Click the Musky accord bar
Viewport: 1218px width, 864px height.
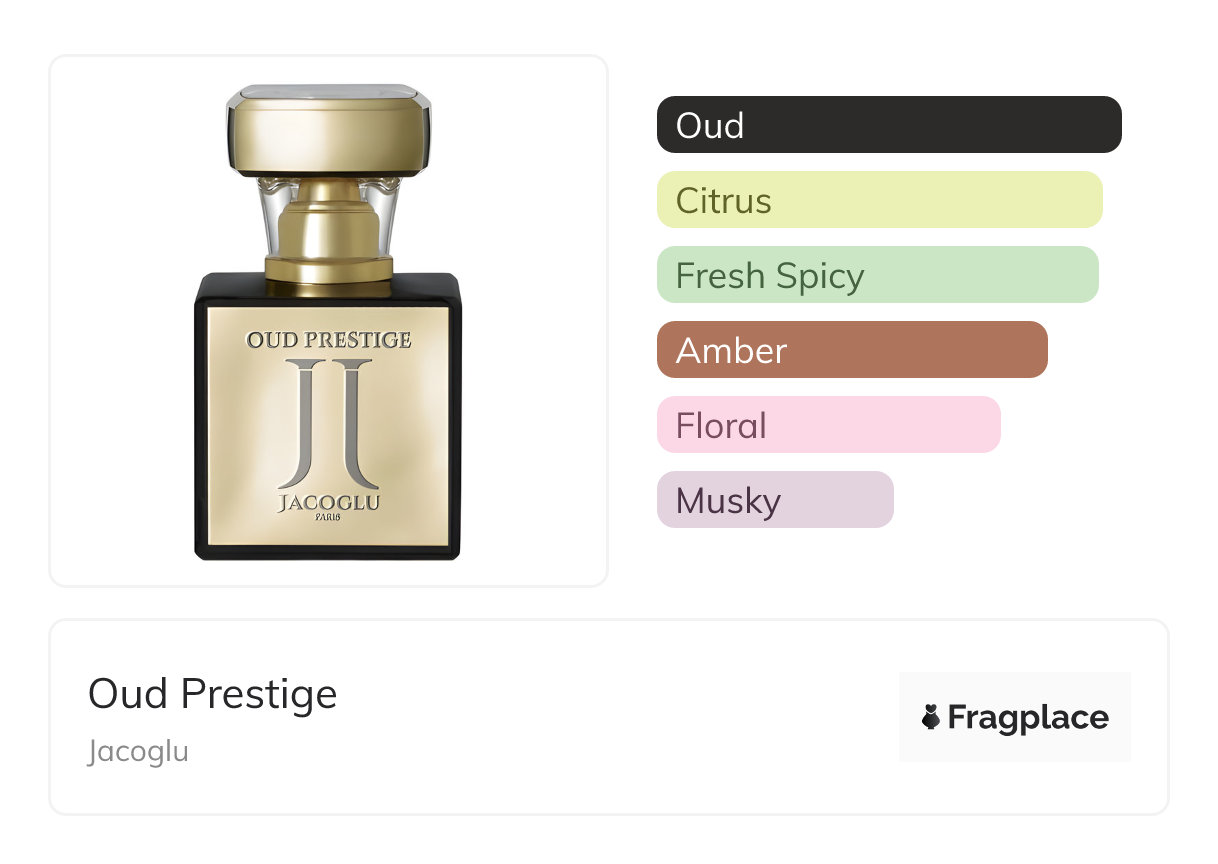point(774,500)
